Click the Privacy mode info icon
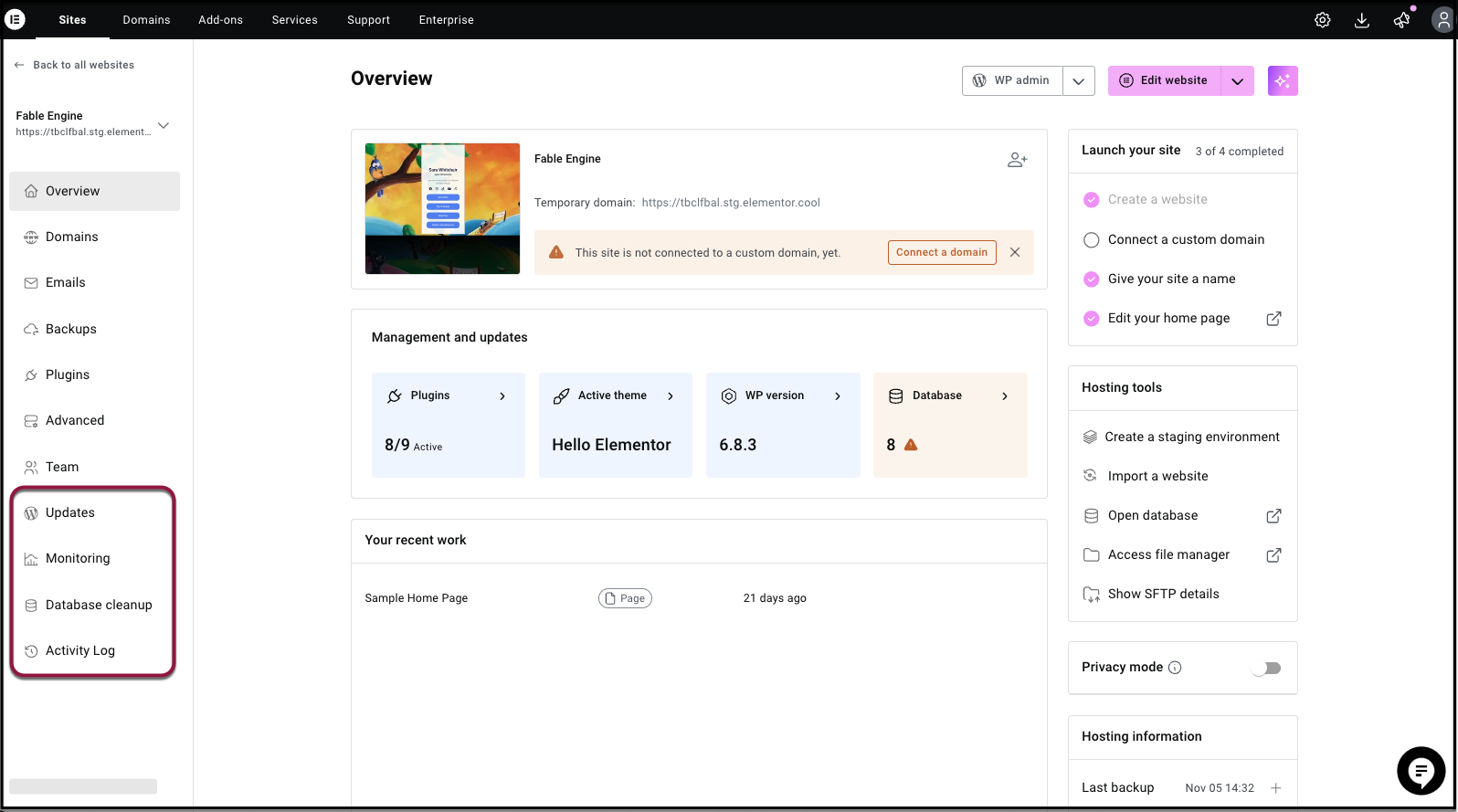 coord(1175,668)
